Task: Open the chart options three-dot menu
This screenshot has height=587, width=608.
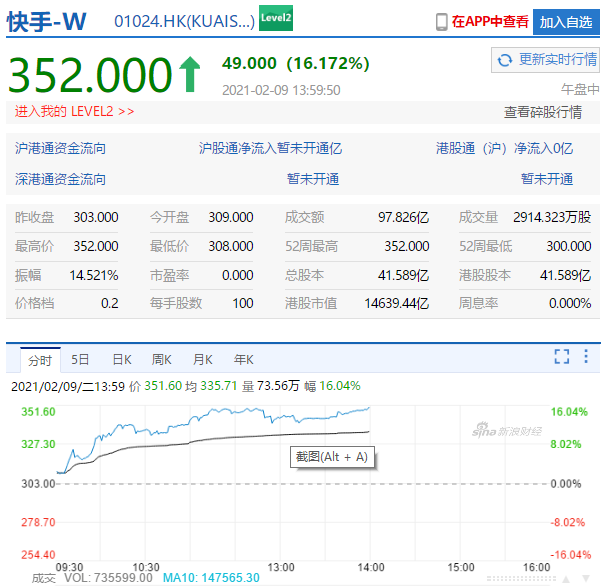Action: tap(586, 356)
